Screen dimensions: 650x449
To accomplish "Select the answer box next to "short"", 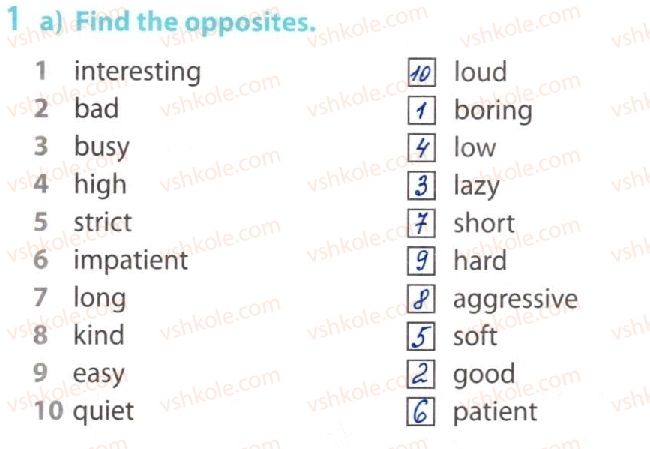I will pos(422,223).
